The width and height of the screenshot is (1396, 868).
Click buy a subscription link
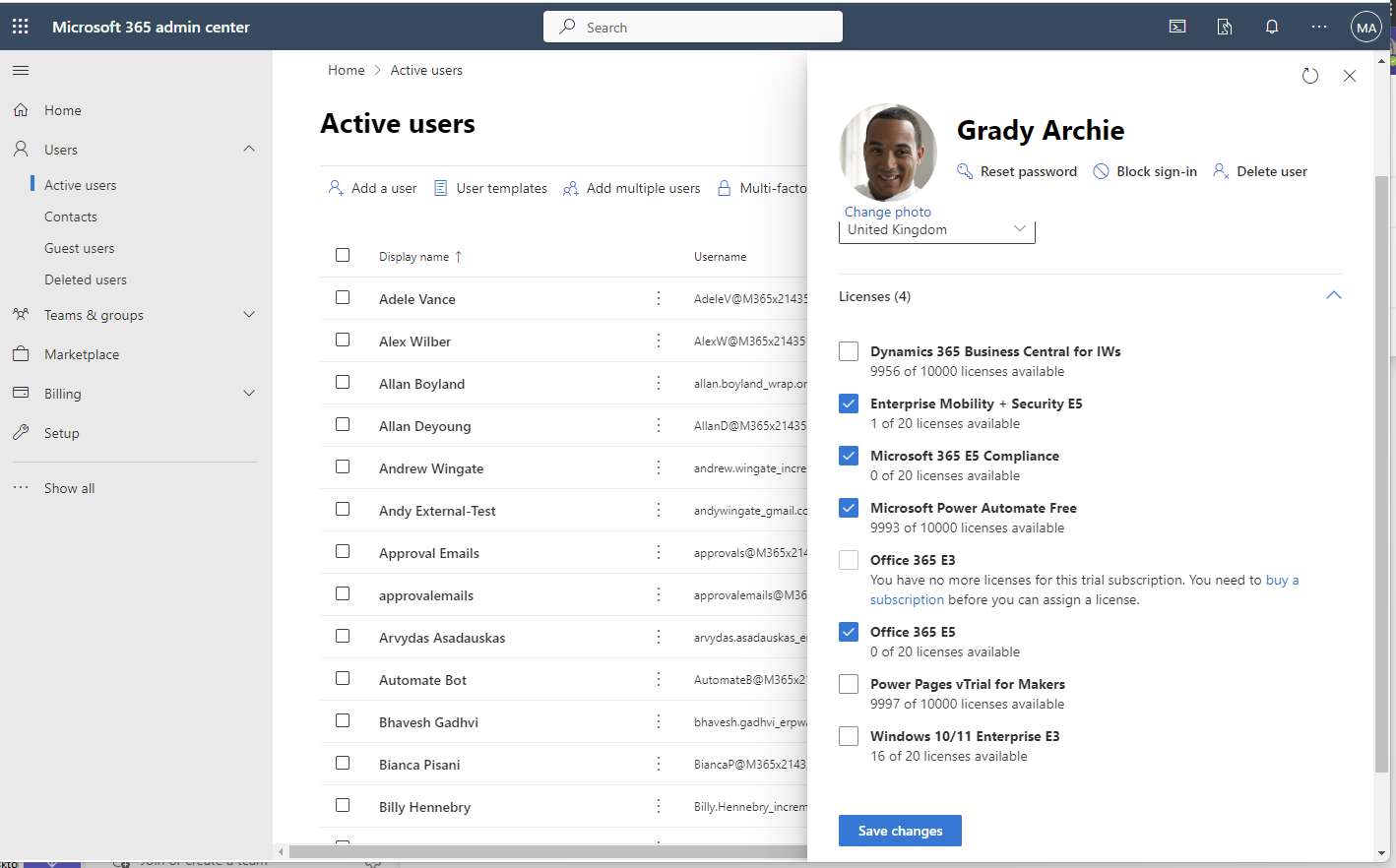pos(1282,580)
